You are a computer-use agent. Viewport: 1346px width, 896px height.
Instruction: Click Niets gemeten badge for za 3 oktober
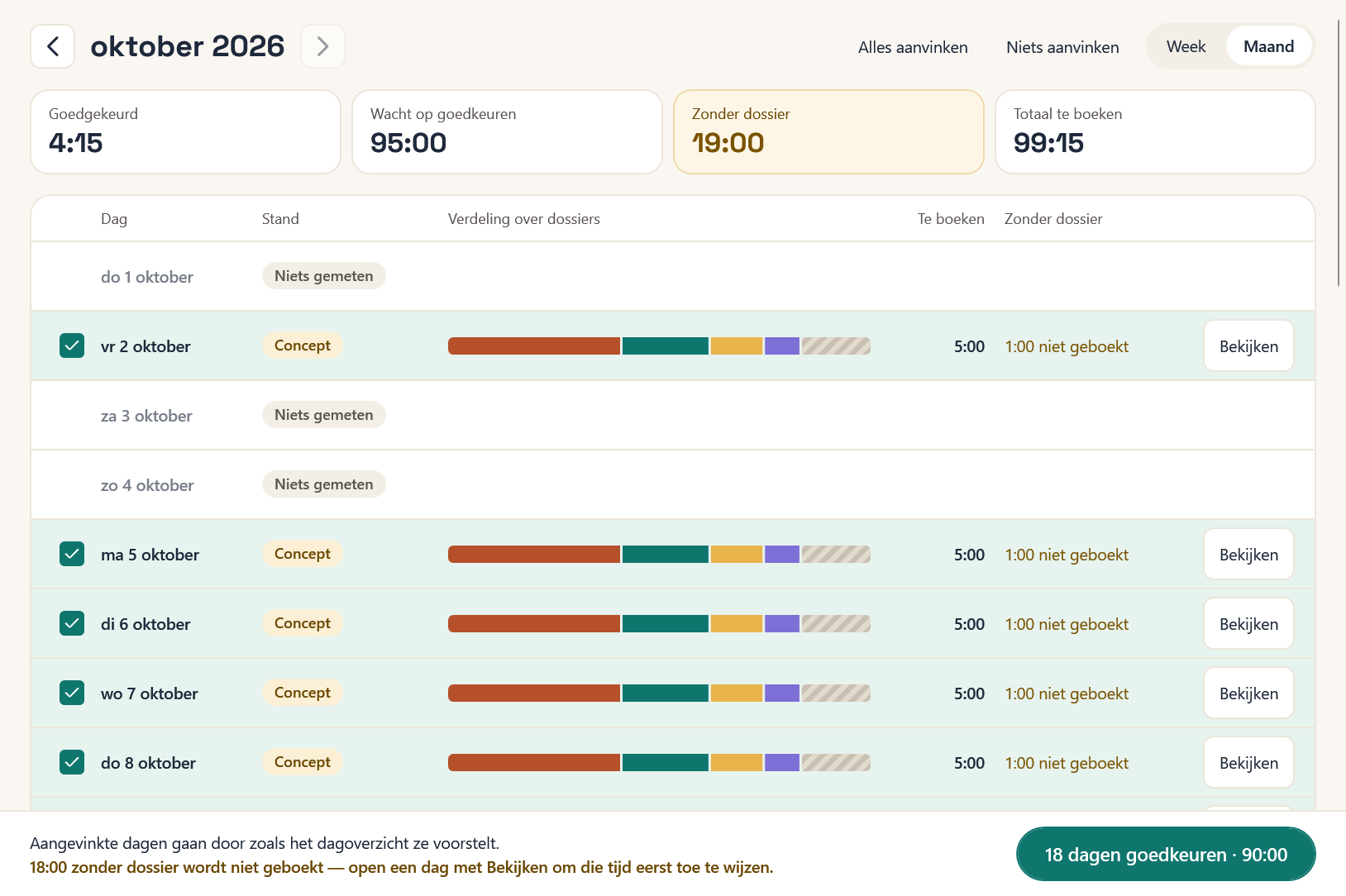tap(324, 415)
